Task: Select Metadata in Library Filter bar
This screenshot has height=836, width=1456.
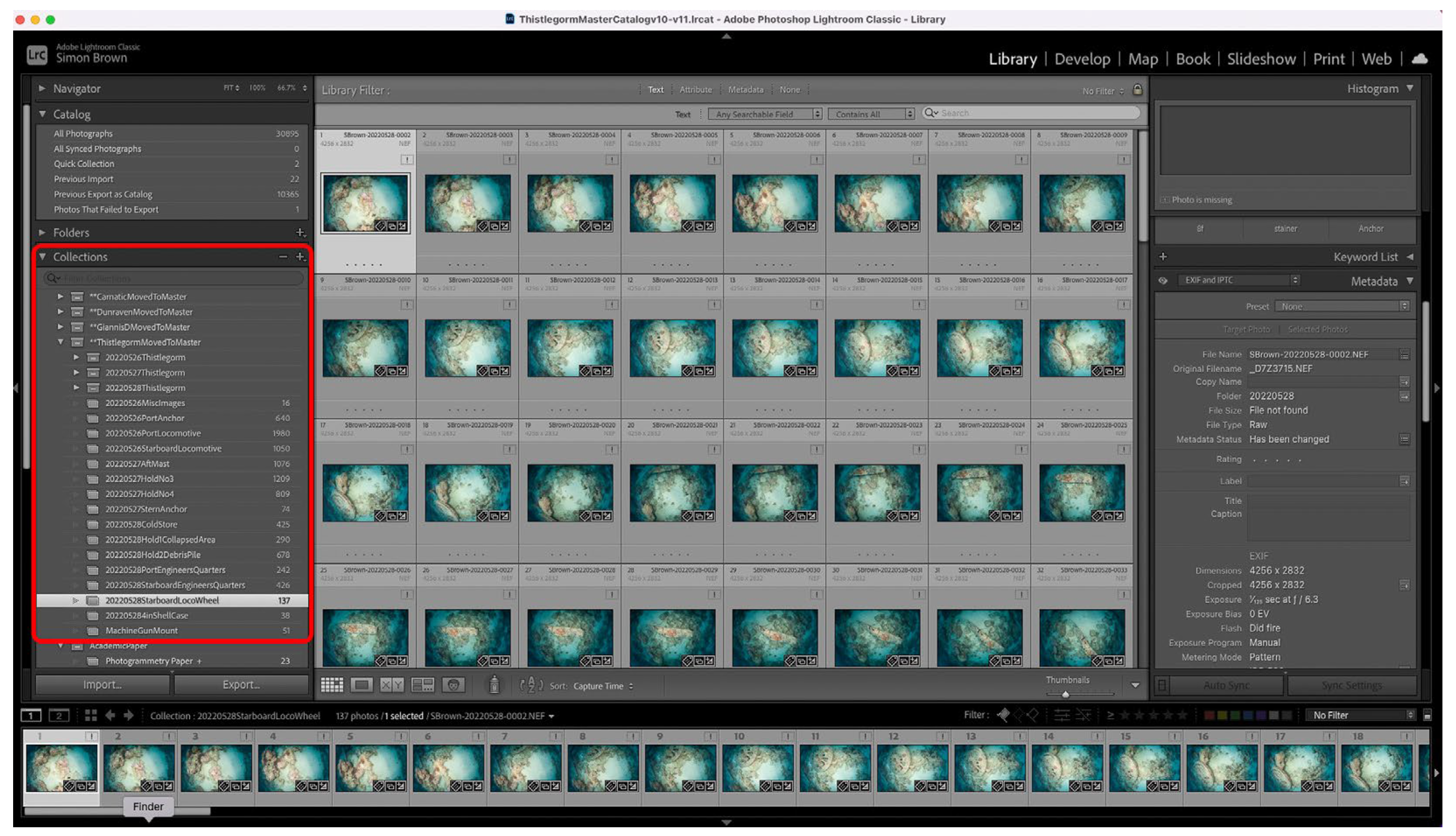Action: 745,90
